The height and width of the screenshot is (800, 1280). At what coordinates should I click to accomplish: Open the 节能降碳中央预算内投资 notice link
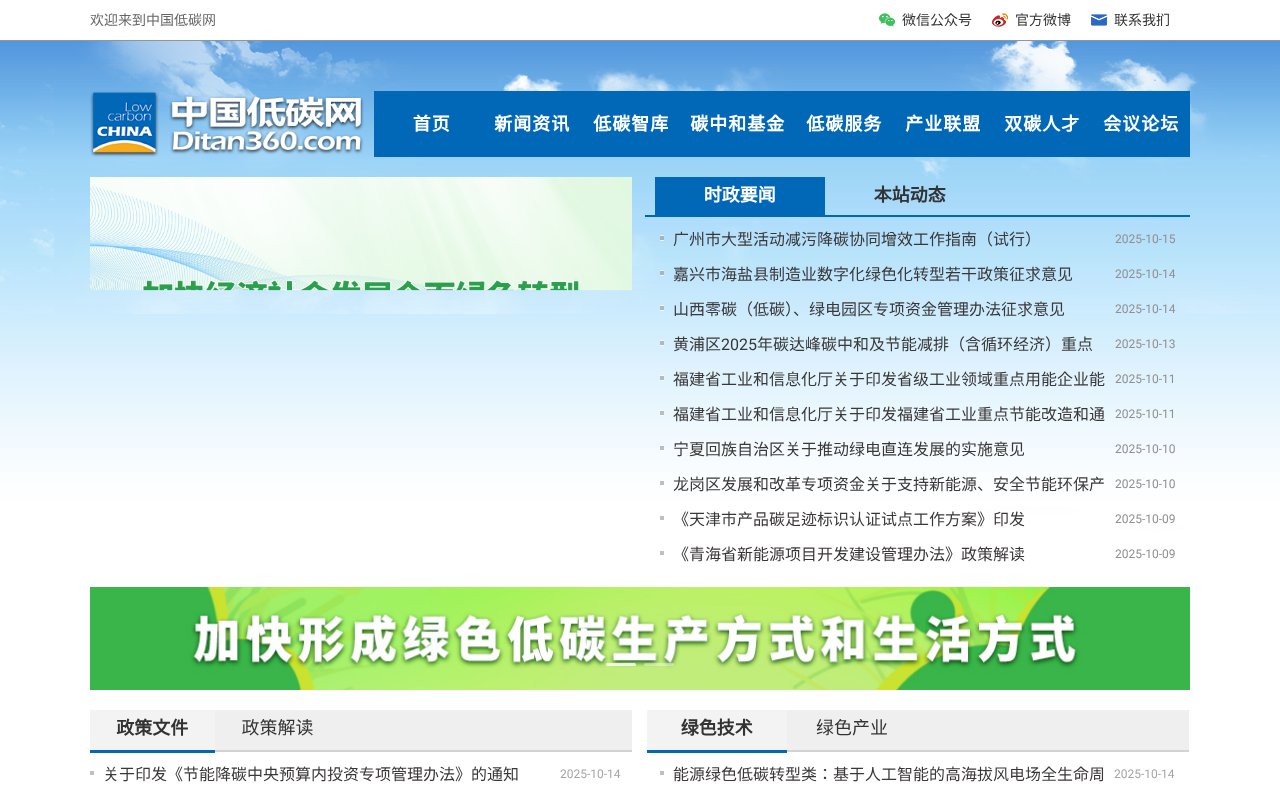pos(310,773)
